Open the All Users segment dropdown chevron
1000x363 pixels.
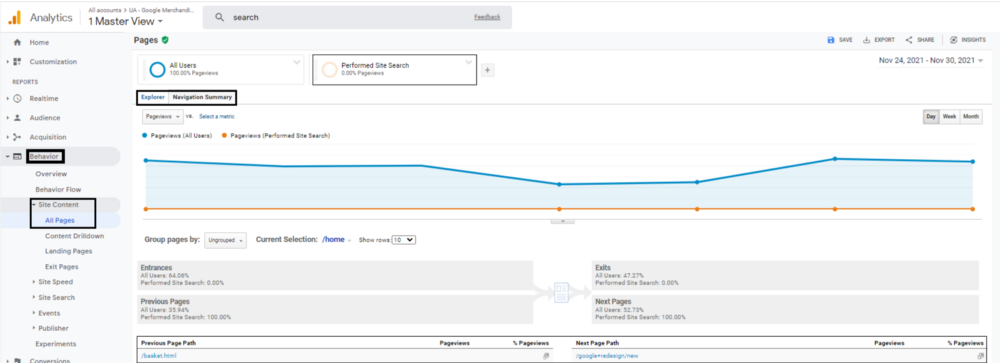point(297,63)
